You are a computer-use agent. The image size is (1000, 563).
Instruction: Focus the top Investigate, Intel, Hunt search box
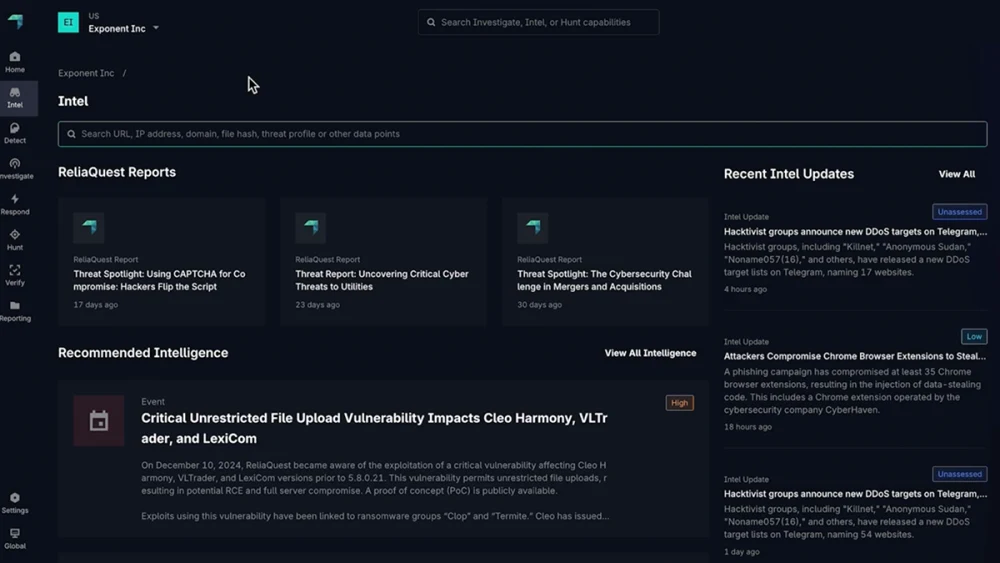tap(538, 22)
